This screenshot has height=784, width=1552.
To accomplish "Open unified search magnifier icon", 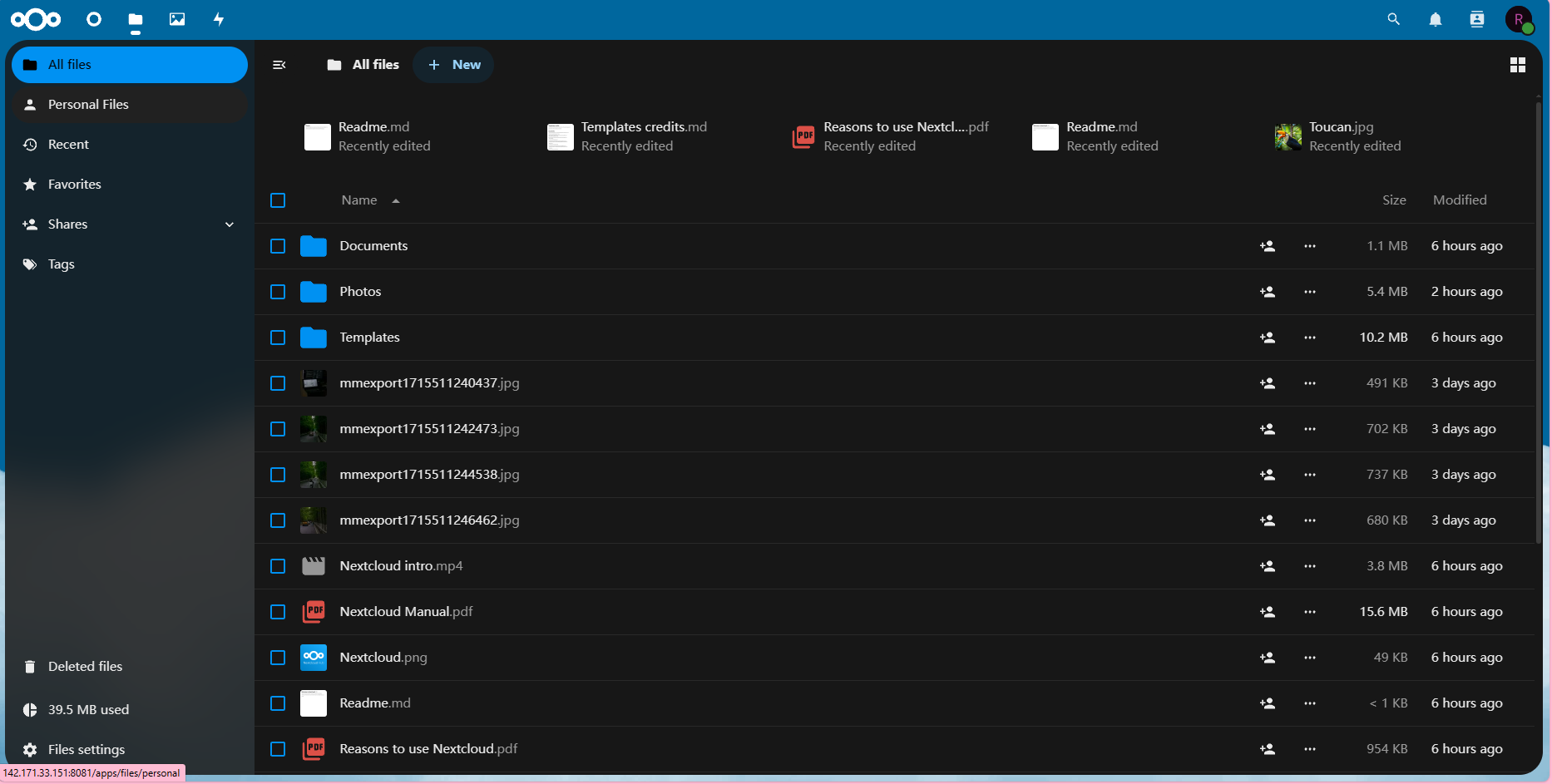I will coord(1394,19).
